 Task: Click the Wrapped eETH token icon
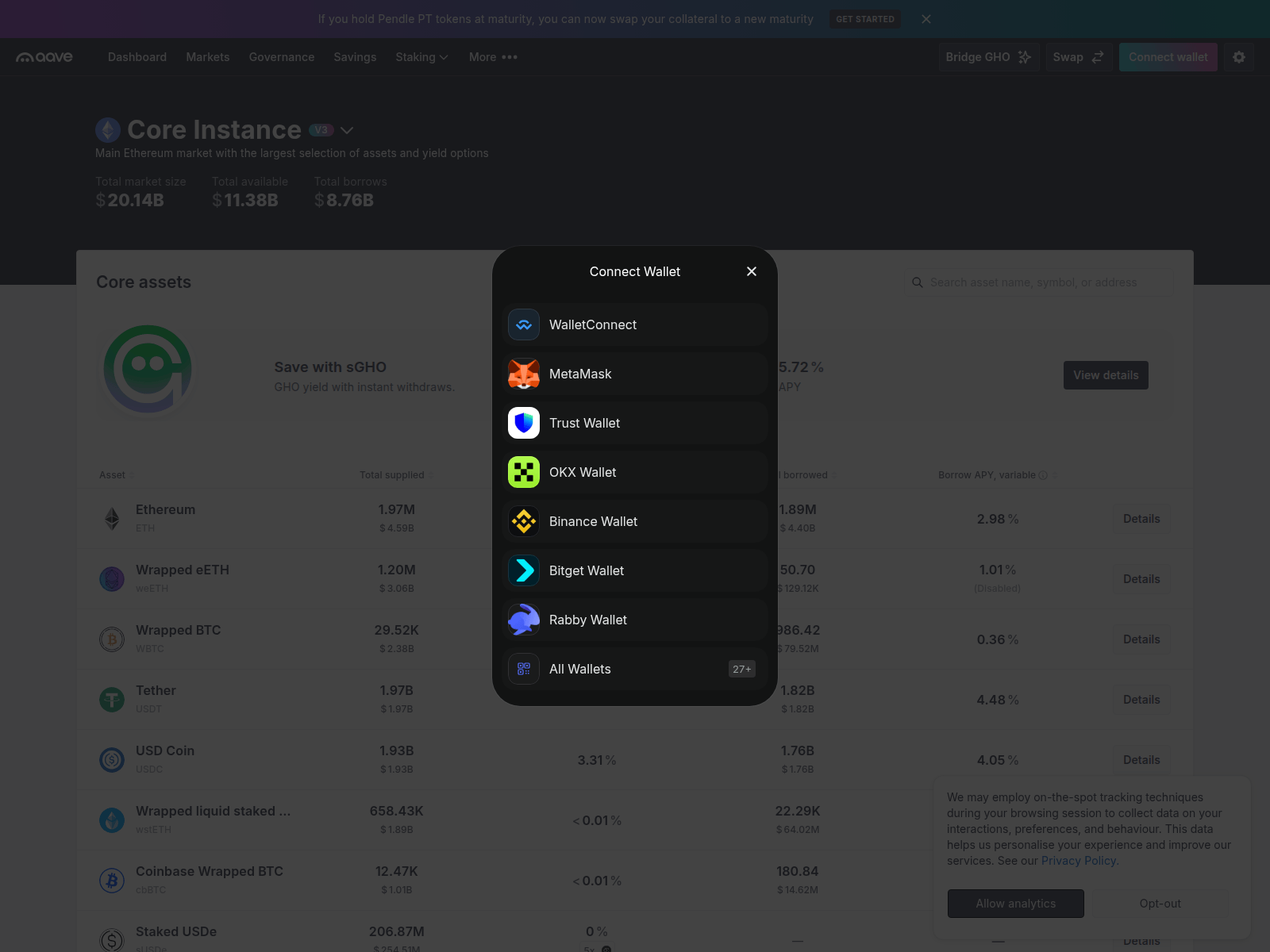[x=112, y=579]
